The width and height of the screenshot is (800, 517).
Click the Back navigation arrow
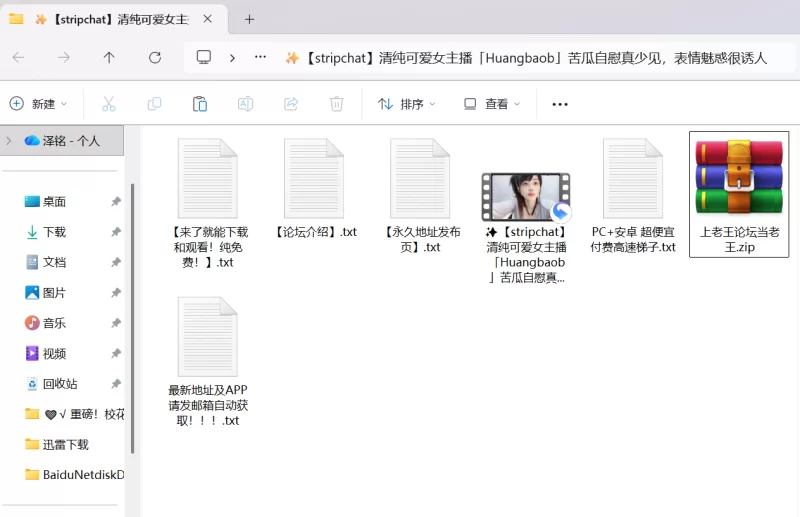pyautogui.click(x=18, y=58)
